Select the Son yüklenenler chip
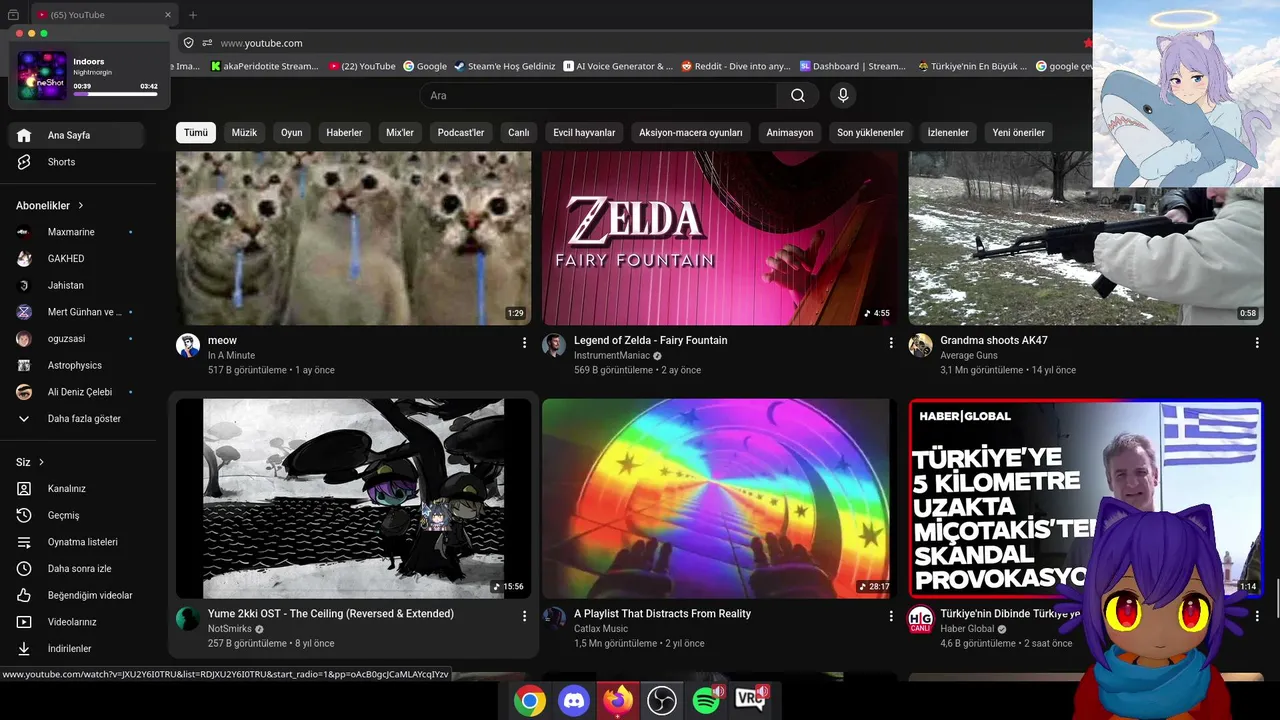1280x720 pixels. (870, 132)
